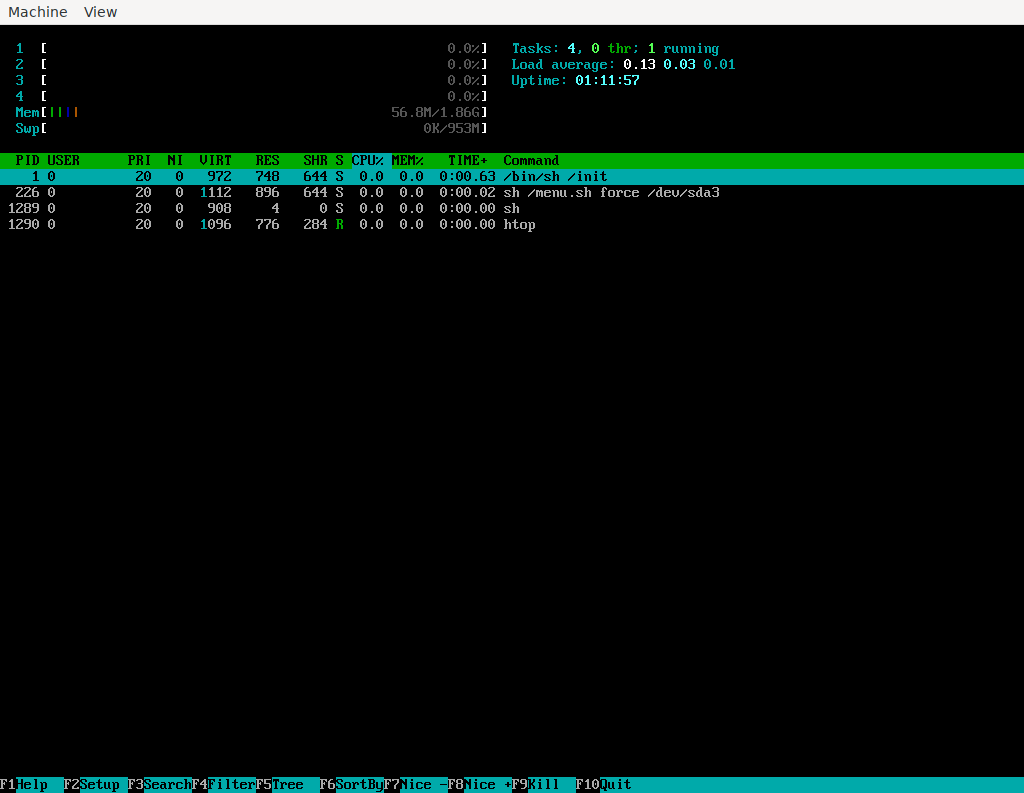Sort by the SHR column header

click(315, 161)
